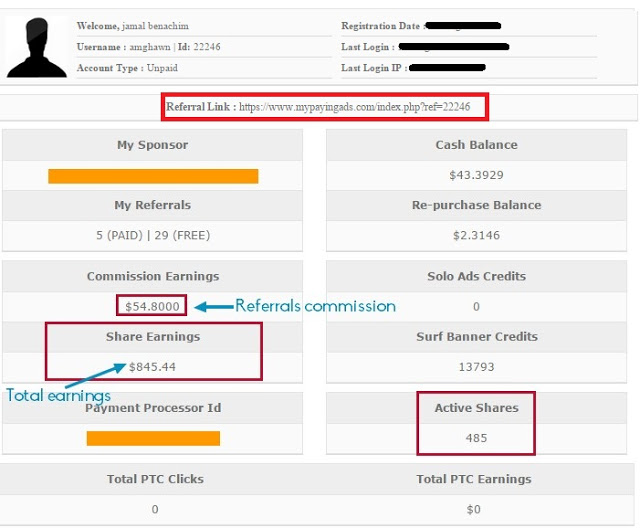Click the Total PTC Clicks header

point(155,479)
